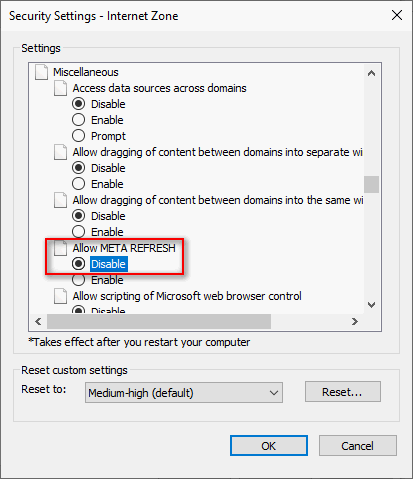Select Enable under Allow META REFRESH
413x479 pixels.
pos(78,280)
